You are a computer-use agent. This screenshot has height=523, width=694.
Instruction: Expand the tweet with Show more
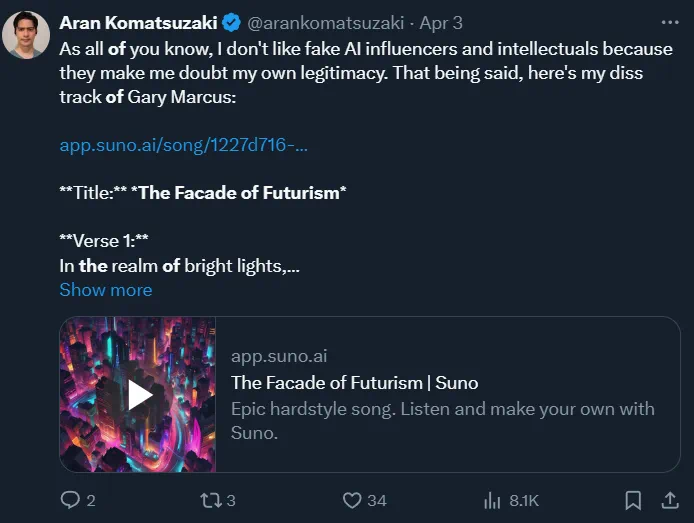[x=106, y=290]
